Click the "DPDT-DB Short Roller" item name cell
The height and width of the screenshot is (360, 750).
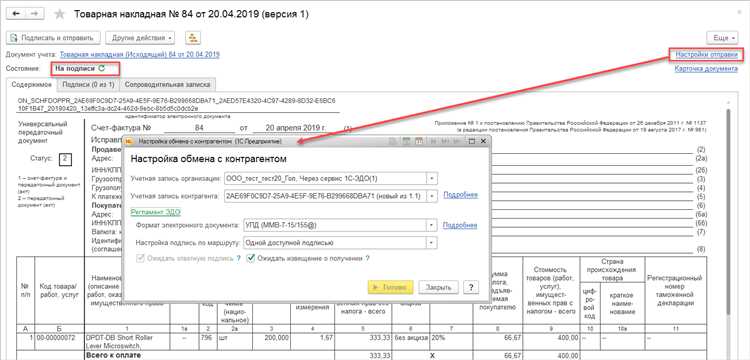(127, 341)
